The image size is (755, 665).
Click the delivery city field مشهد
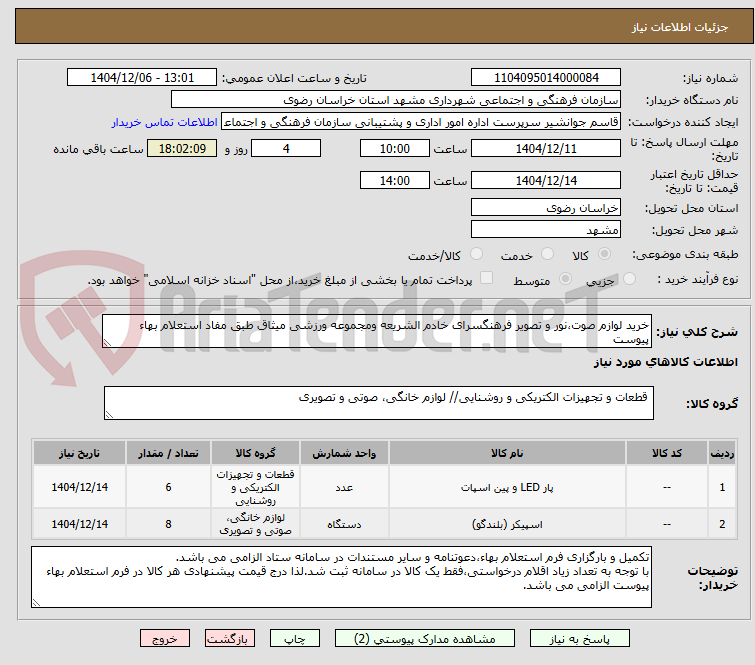[x=546, y=229]
